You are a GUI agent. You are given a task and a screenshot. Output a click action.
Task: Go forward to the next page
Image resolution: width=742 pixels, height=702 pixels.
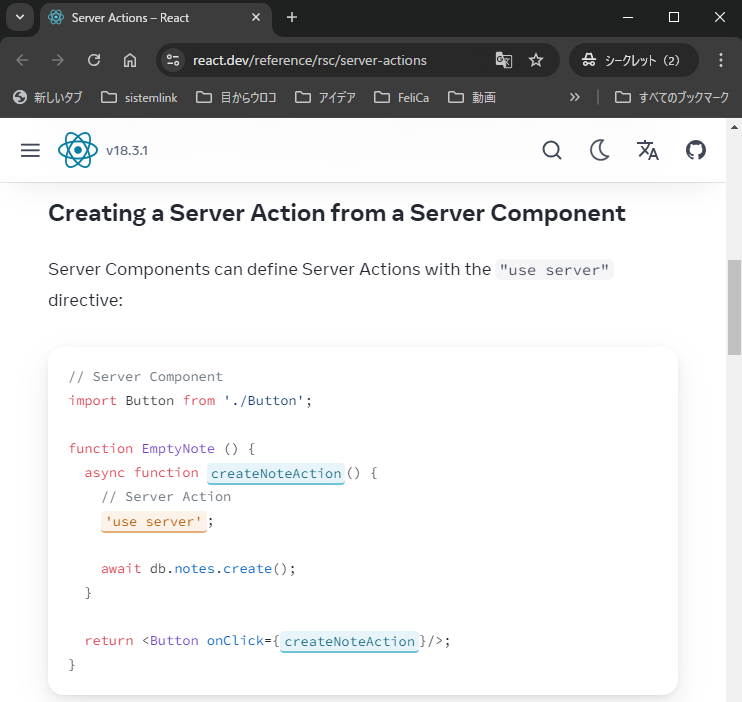click(x=58, y=60)
